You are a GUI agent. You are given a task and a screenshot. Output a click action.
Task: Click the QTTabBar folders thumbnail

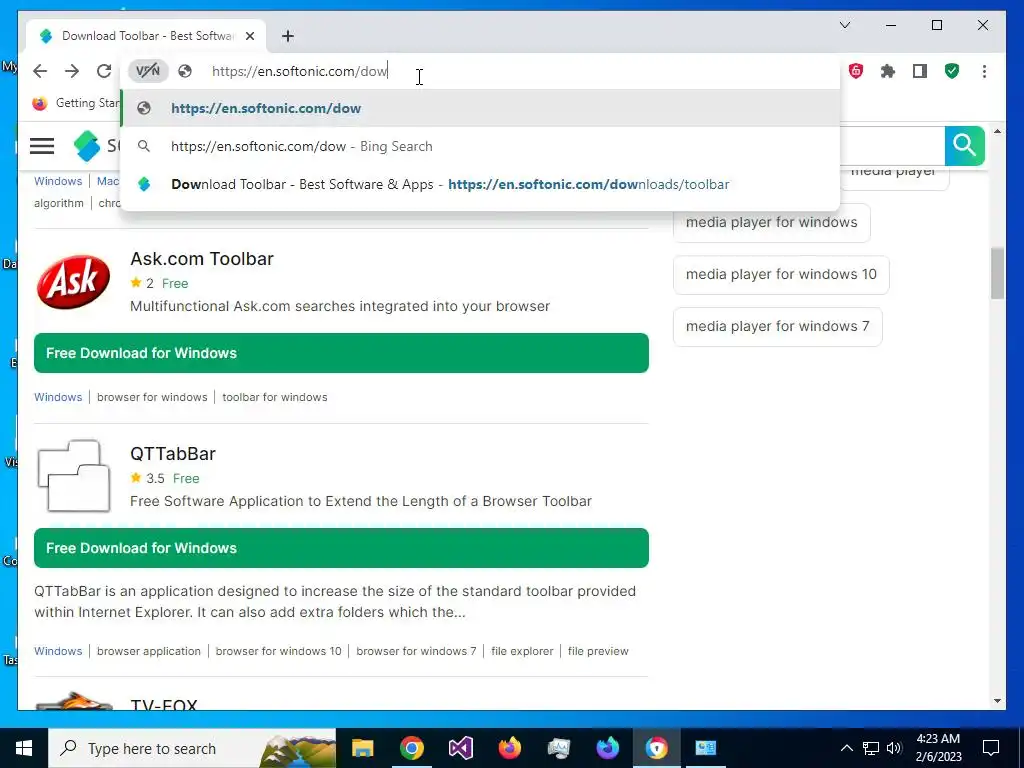[x=74, y=475]
